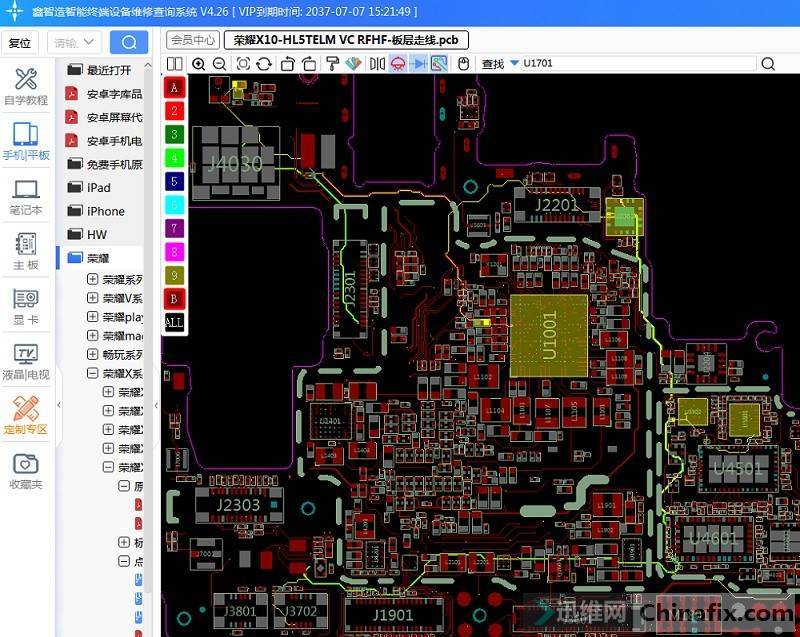Toggle the ALL layers button
This screenshot has width=800, height=637.
[174, 321]
